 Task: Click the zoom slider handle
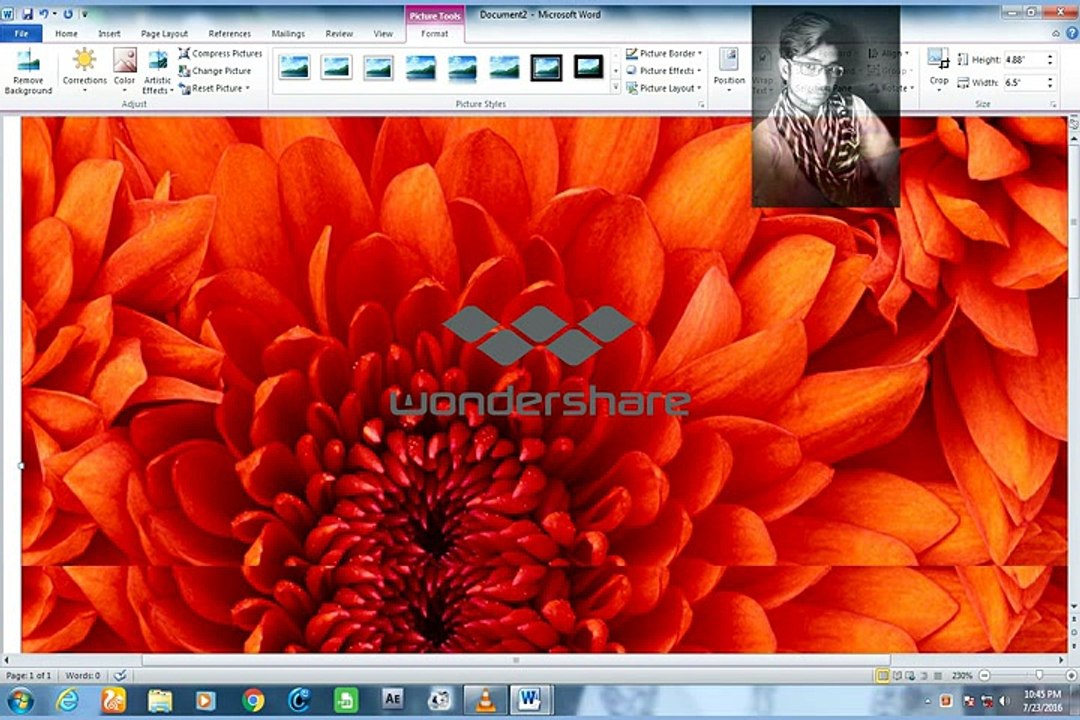[1039, 676]
